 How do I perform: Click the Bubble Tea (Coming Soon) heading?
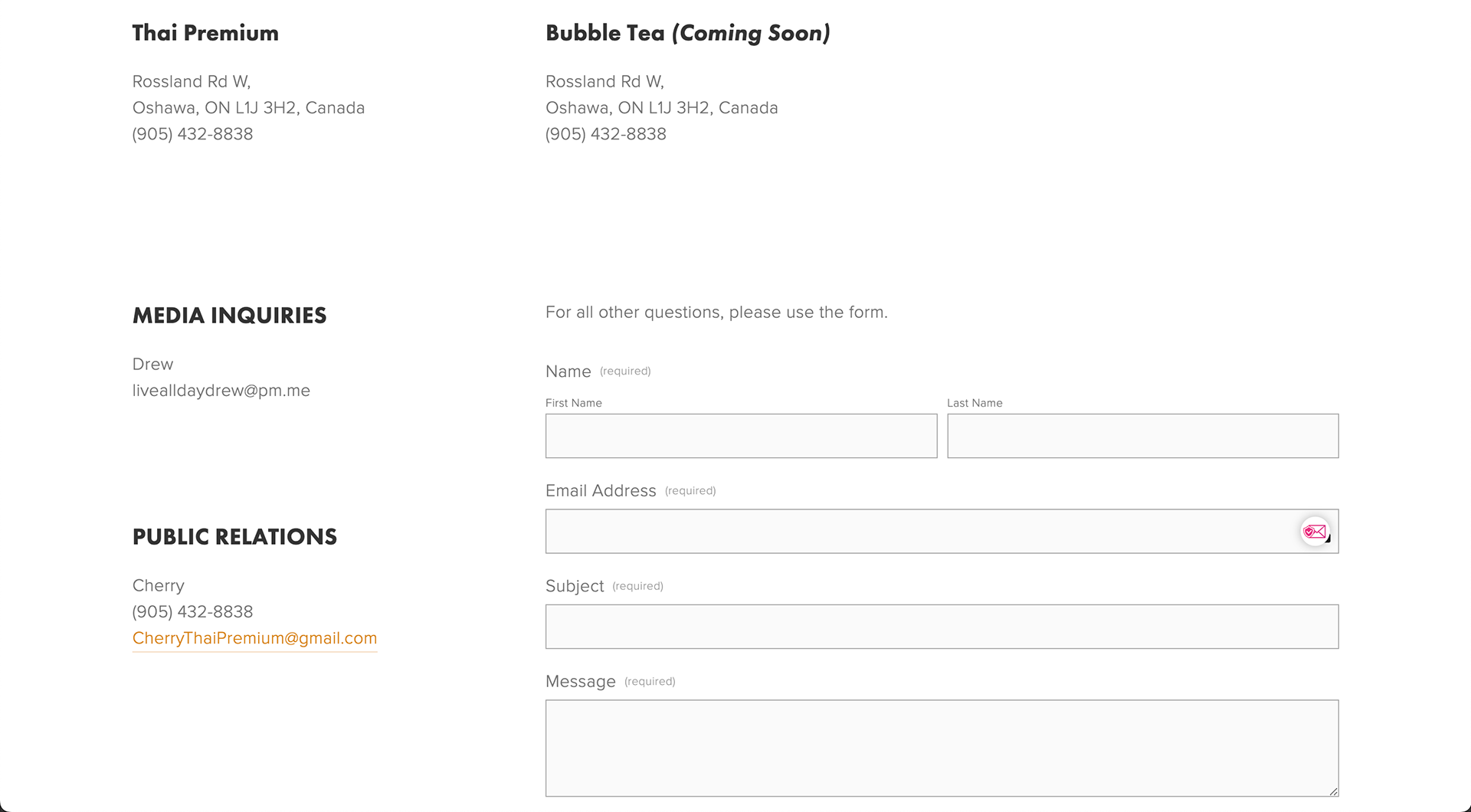click(x=687, y=33)
